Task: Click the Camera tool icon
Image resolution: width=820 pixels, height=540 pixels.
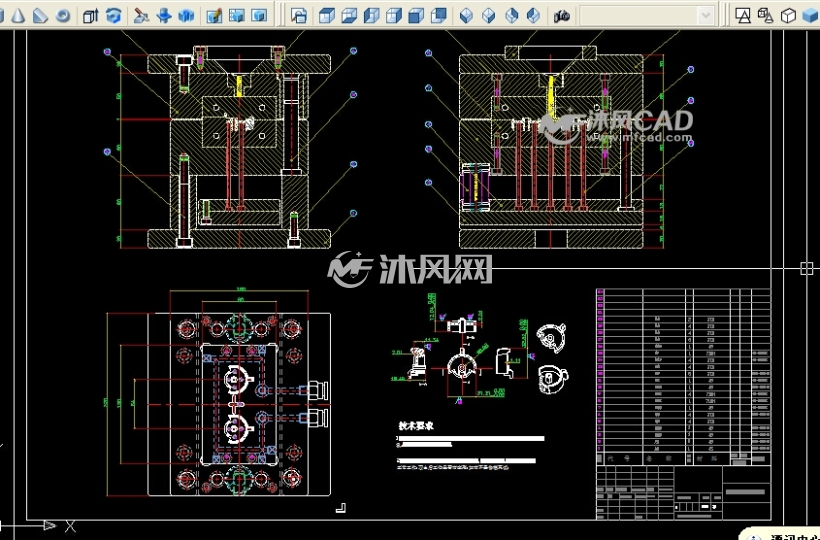Action: click(561, 16)
